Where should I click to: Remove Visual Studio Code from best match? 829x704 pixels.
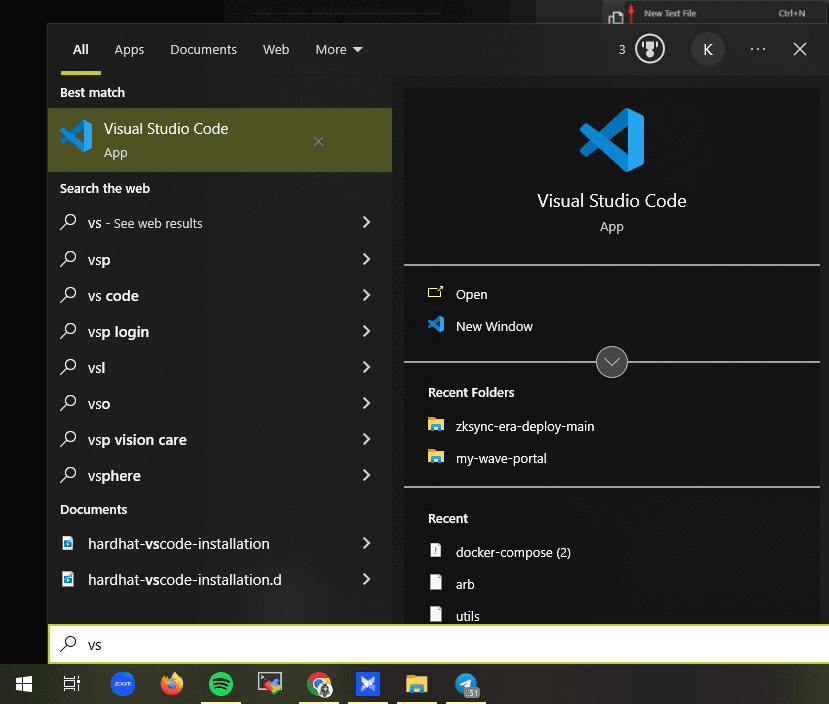[318, 141]
